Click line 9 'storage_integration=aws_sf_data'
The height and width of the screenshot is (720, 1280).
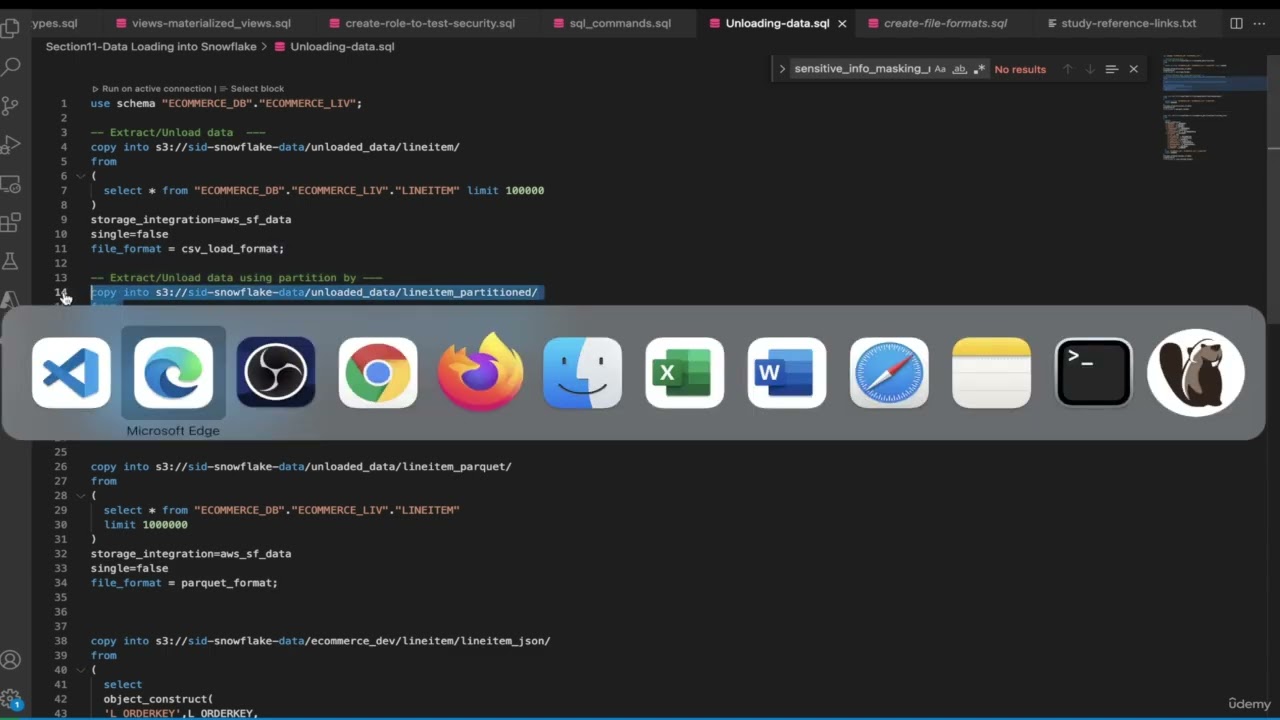191,219
